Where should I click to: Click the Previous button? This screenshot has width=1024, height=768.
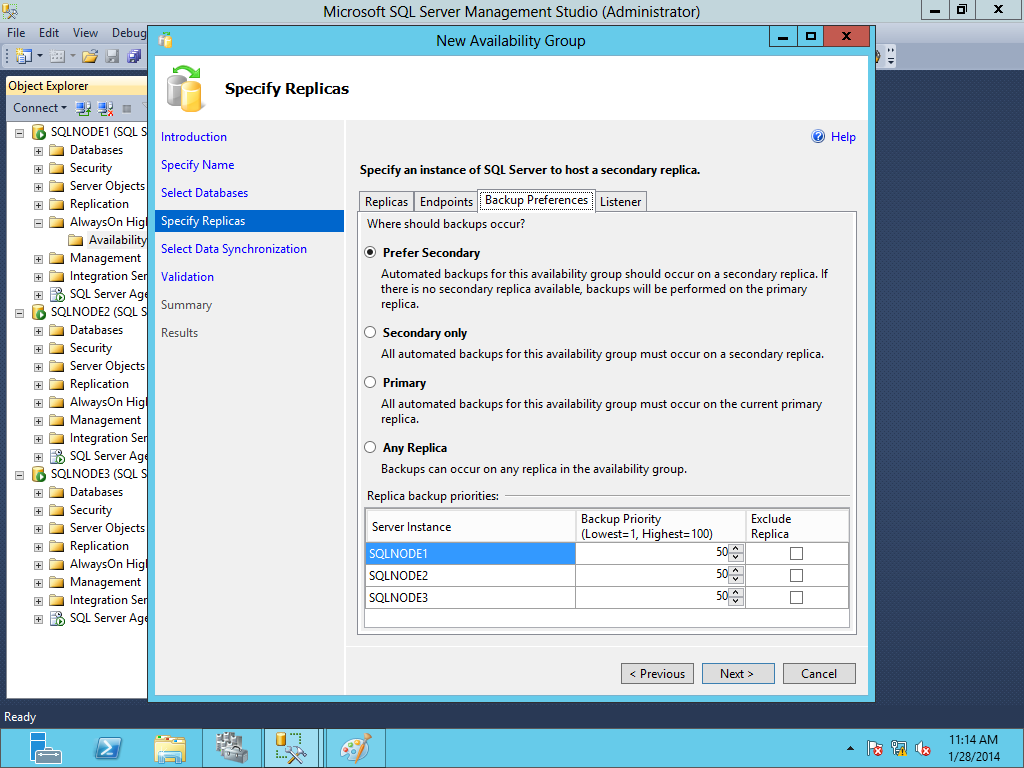click(x=657, y=673)
